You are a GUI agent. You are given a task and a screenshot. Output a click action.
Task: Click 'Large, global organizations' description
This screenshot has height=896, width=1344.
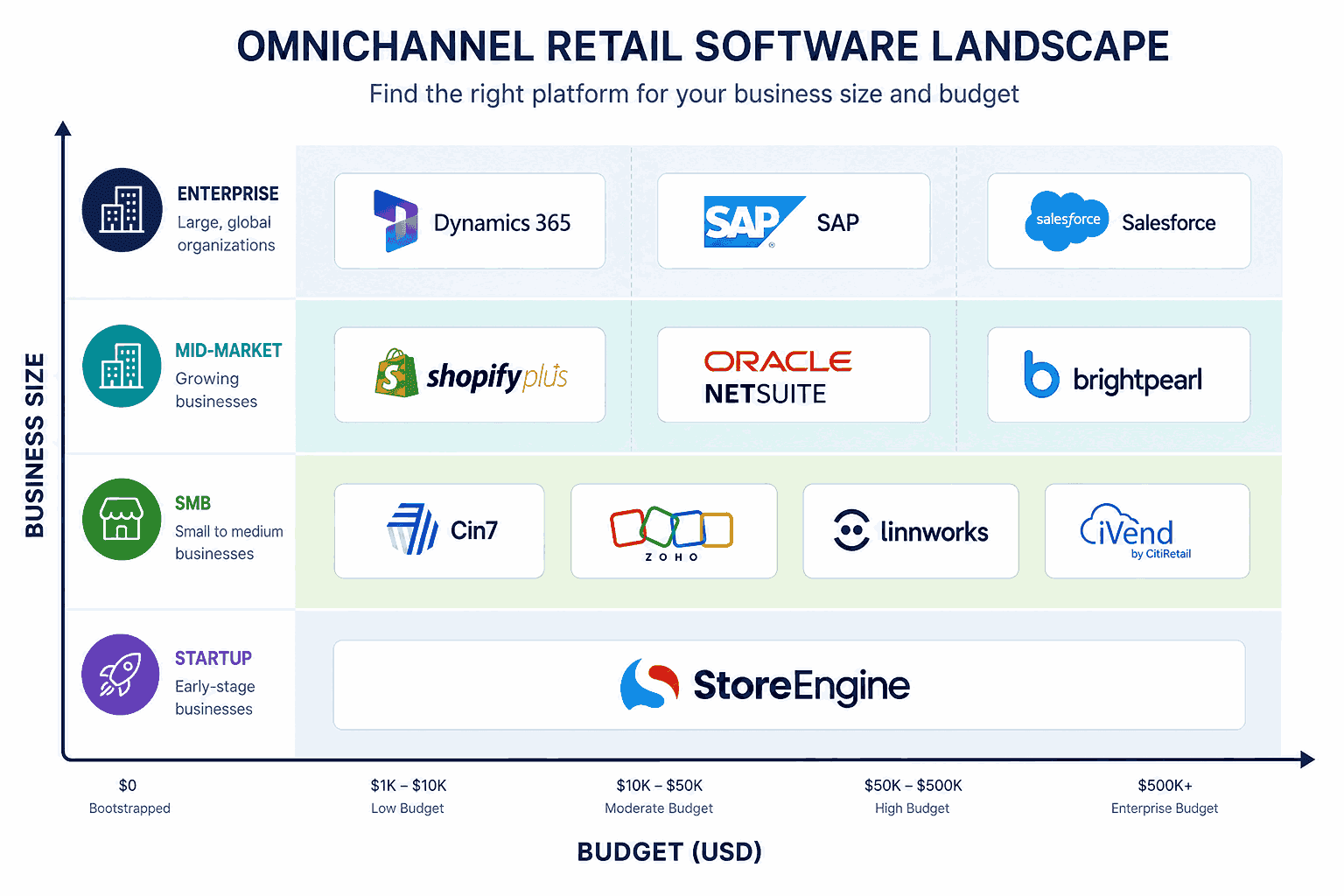[x=226, y=234]
